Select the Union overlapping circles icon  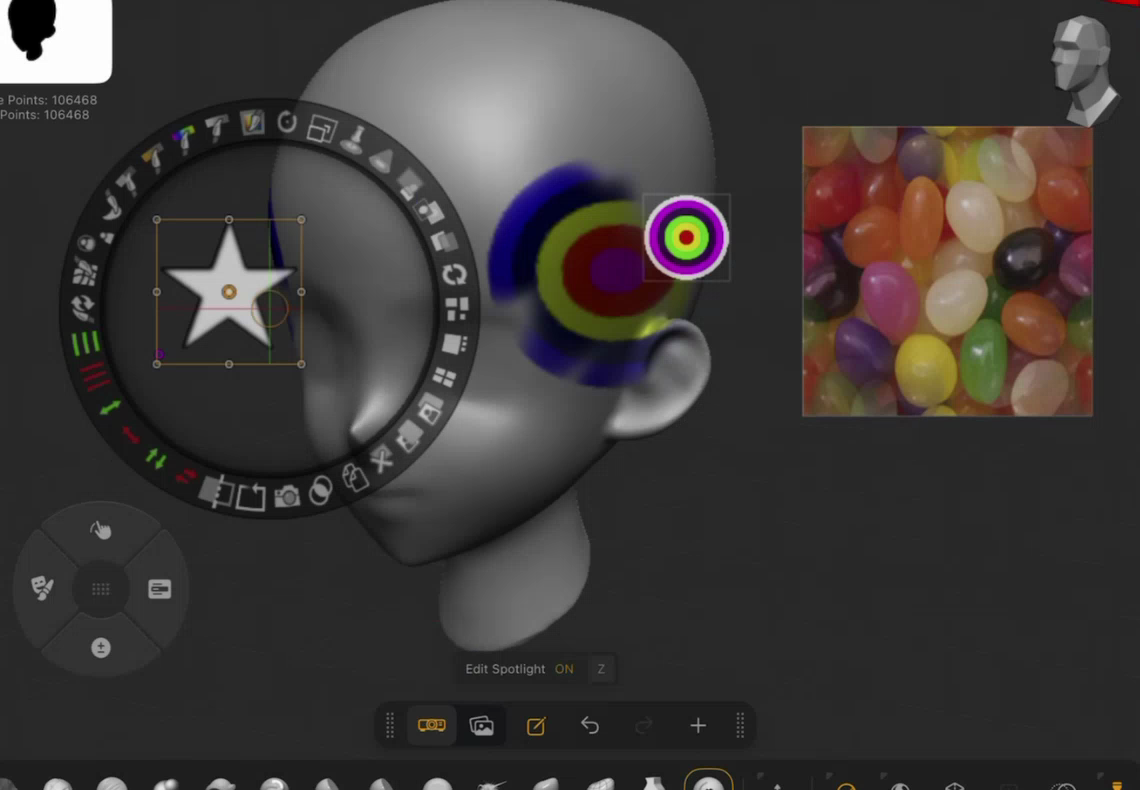pos(321,491)
